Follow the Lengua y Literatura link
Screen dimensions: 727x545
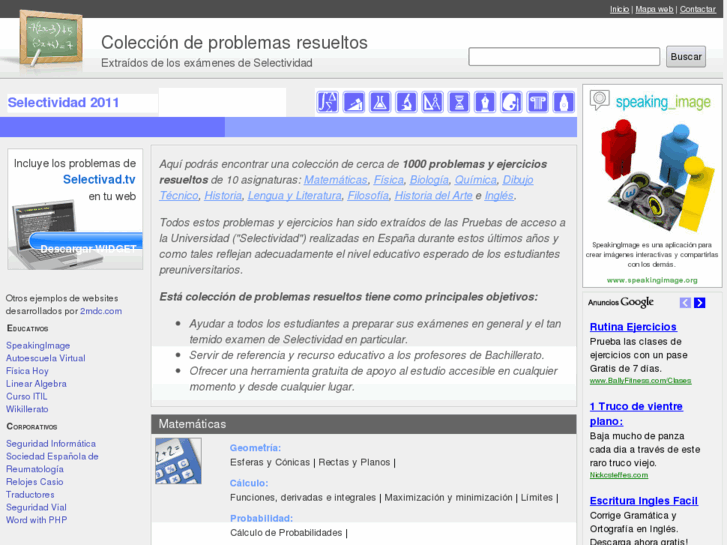click(294, 196)
